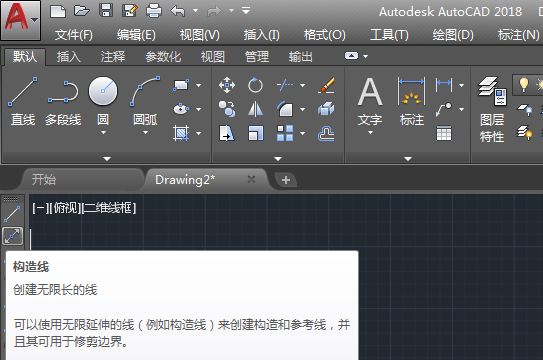Select the Rectangle tool icon

(181, 85)
